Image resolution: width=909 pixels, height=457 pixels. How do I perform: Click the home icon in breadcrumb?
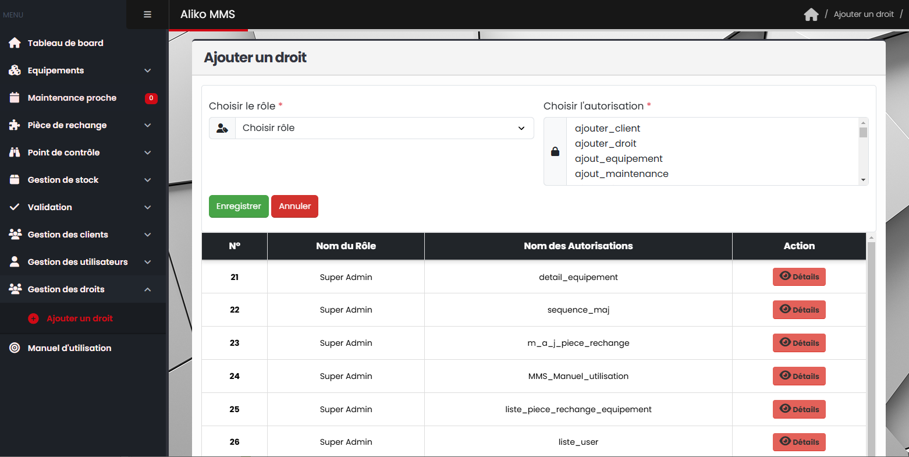point(811,15)
